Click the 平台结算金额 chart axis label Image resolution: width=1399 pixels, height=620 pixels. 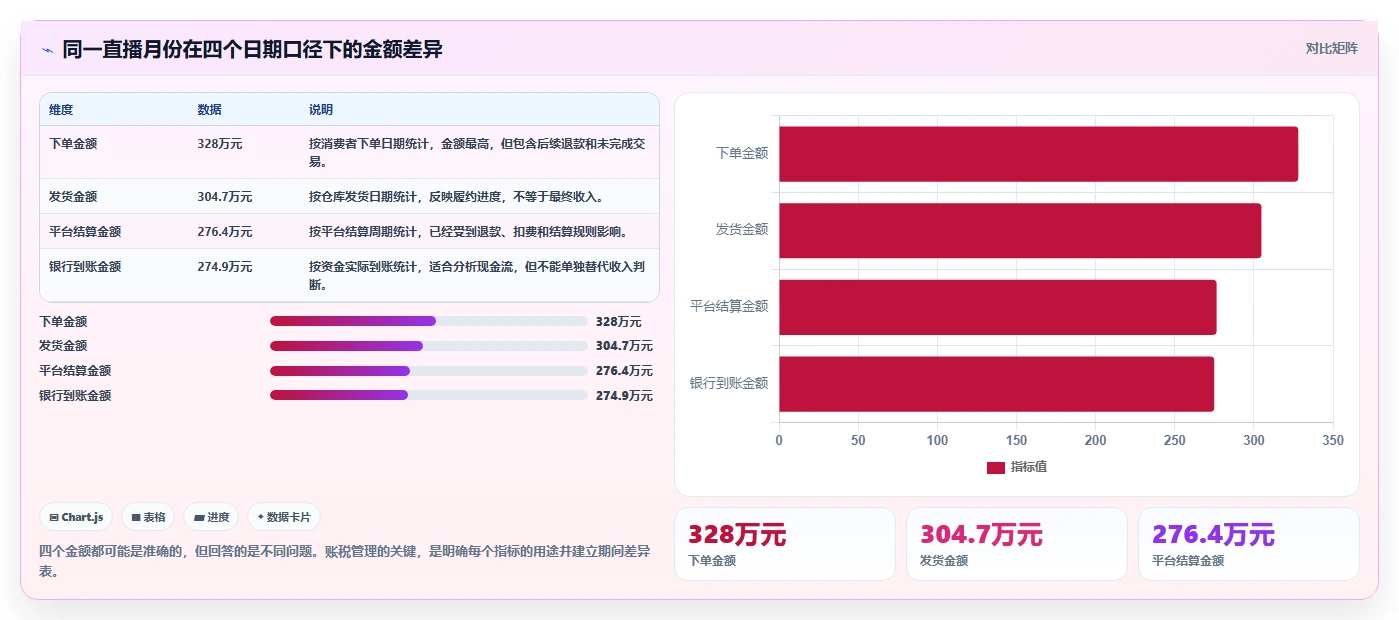pyautogui.click(x=729, y=307)
